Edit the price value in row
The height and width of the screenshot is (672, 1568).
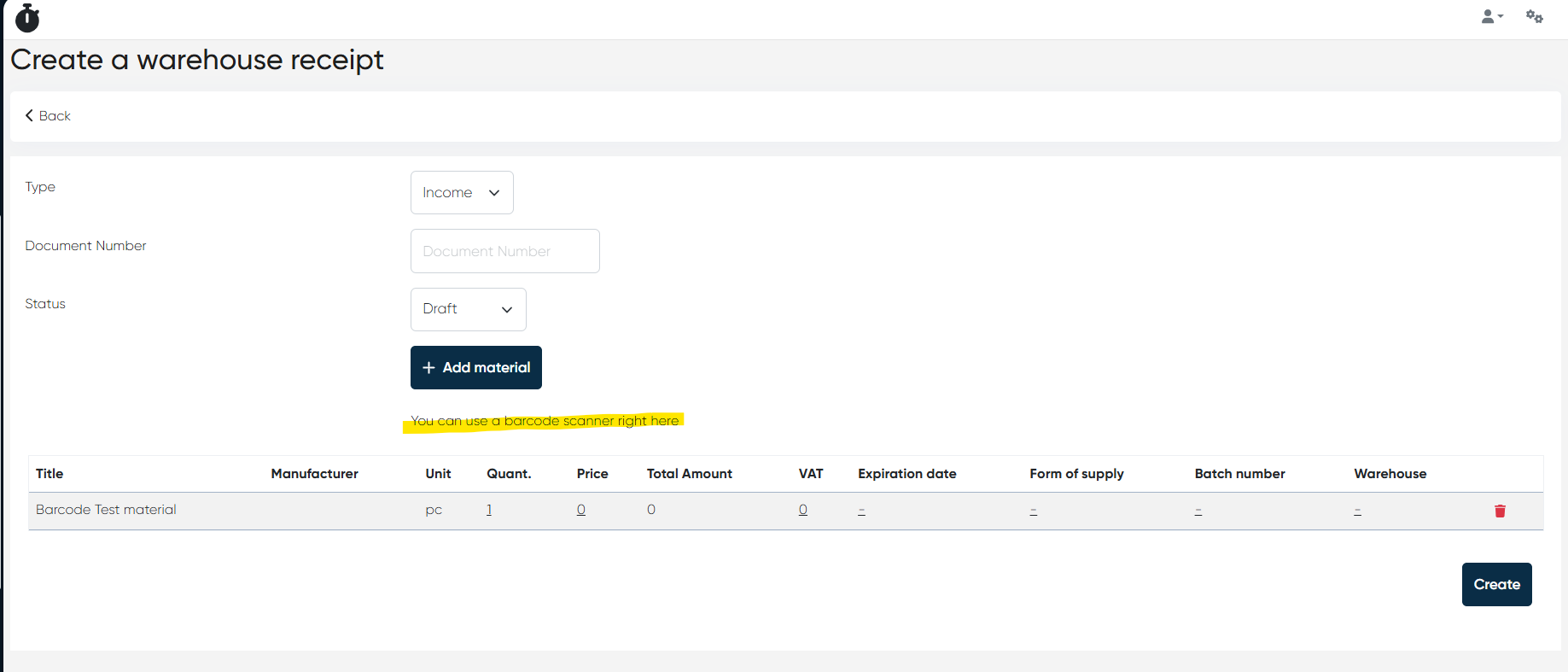point(581,510)
